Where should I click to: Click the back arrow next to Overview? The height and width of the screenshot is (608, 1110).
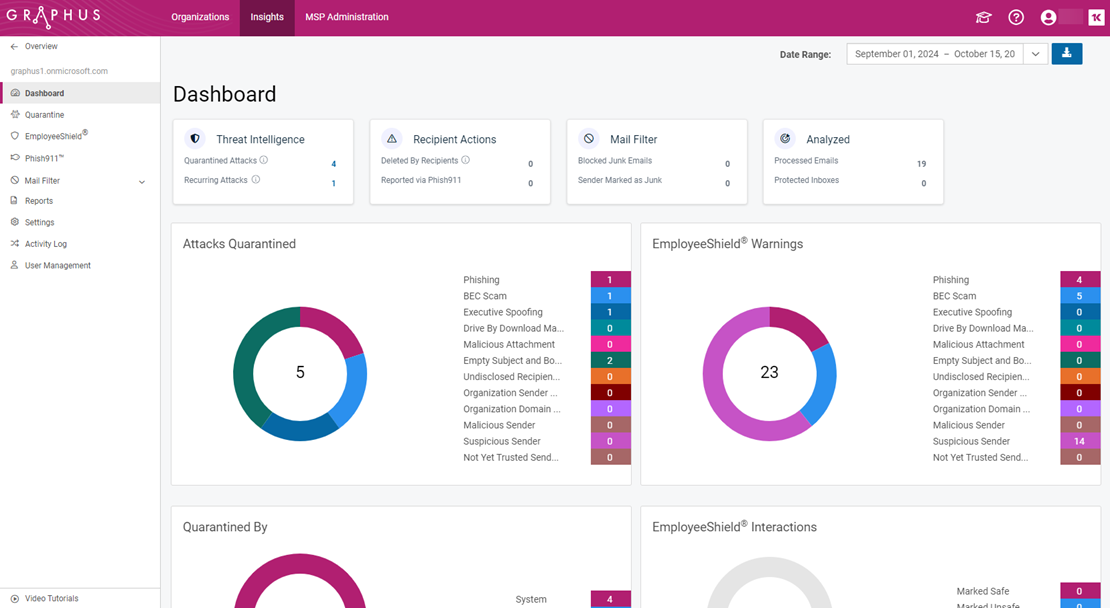pyautogui.click(x=14, y=47)
